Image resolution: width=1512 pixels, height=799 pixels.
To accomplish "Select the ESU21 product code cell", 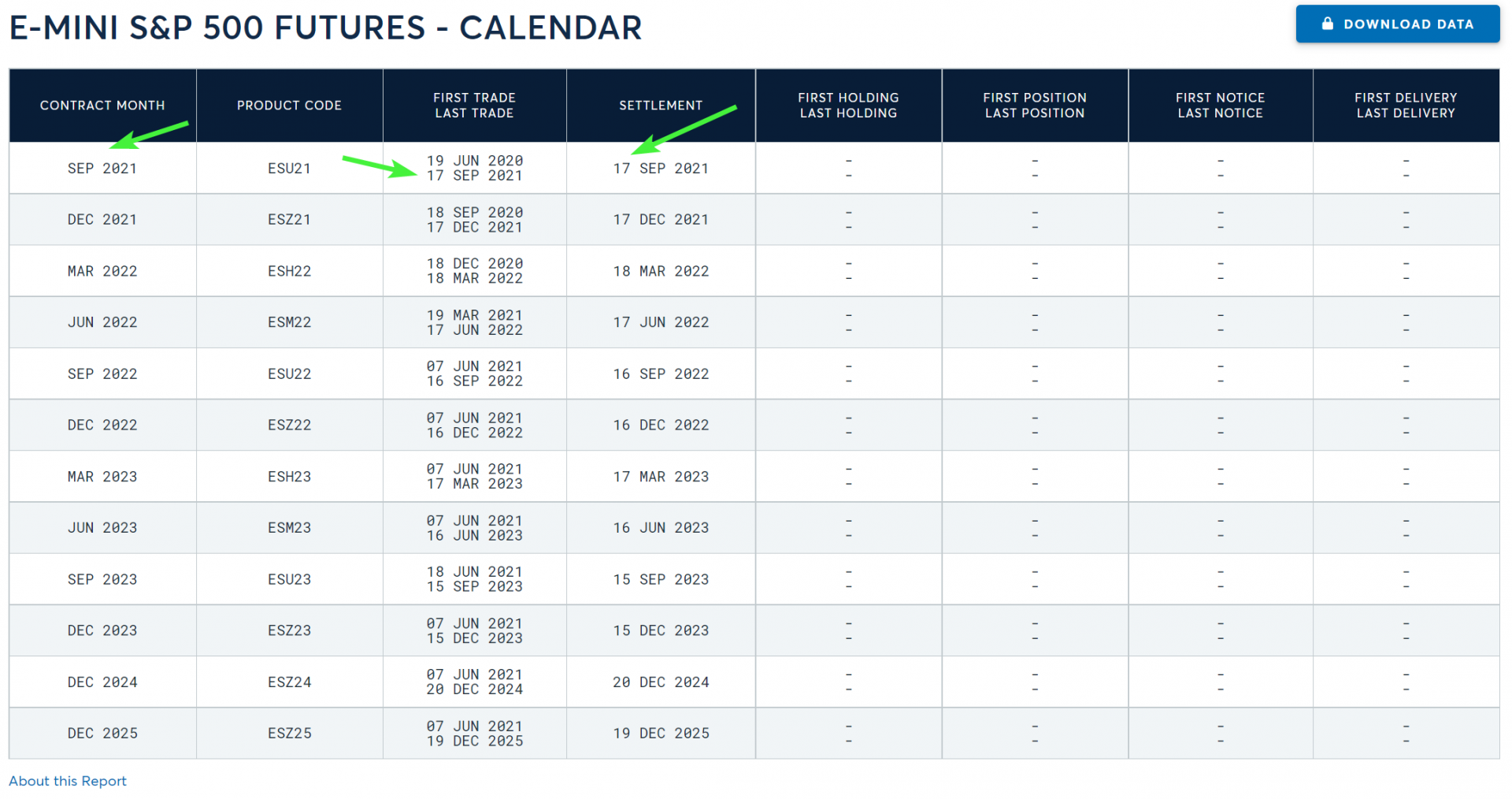I will (x=289, y=169).
